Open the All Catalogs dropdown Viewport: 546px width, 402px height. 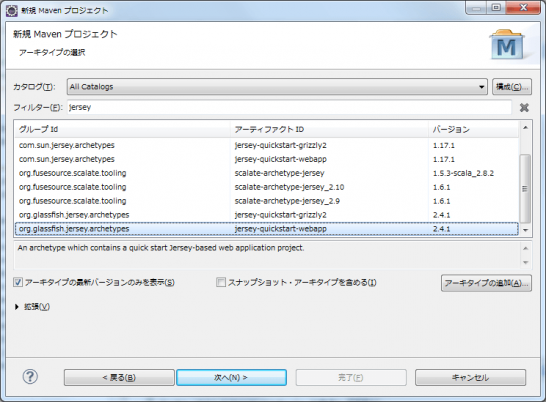[277, 87]
